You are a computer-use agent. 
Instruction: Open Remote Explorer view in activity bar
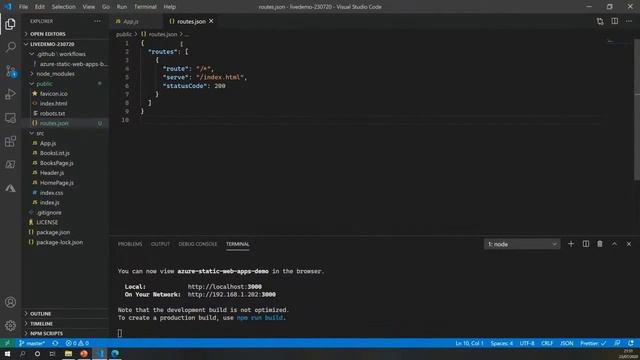point(10,118)
